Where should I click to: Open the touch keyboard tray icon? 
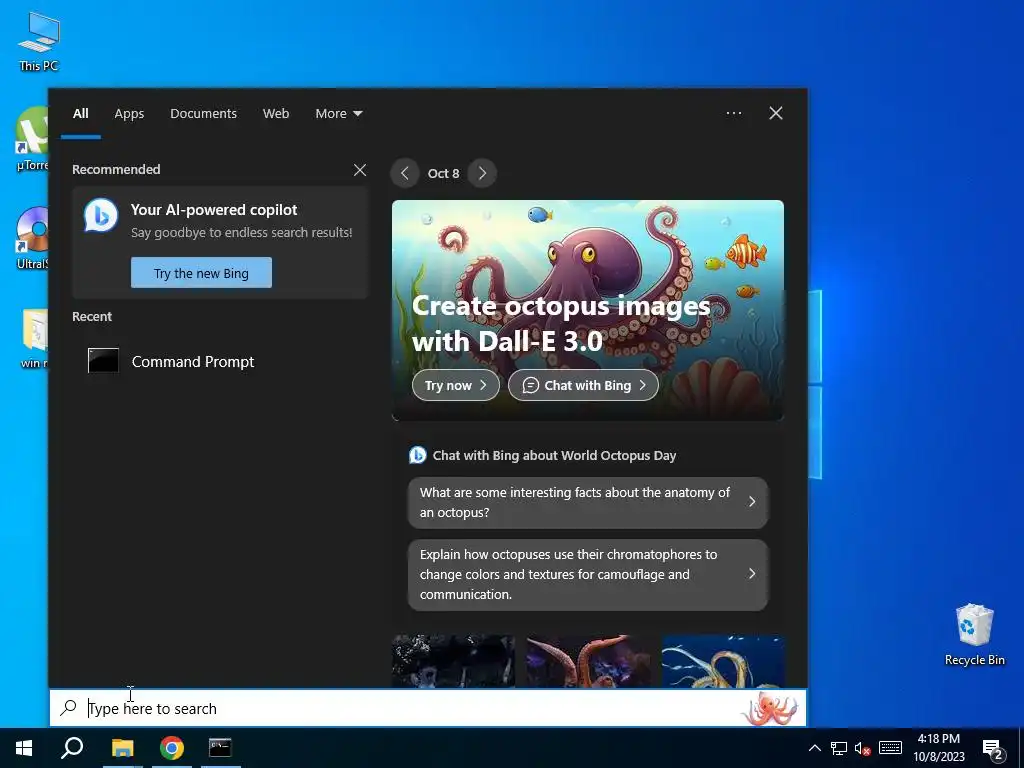click(x=890, y=748)
